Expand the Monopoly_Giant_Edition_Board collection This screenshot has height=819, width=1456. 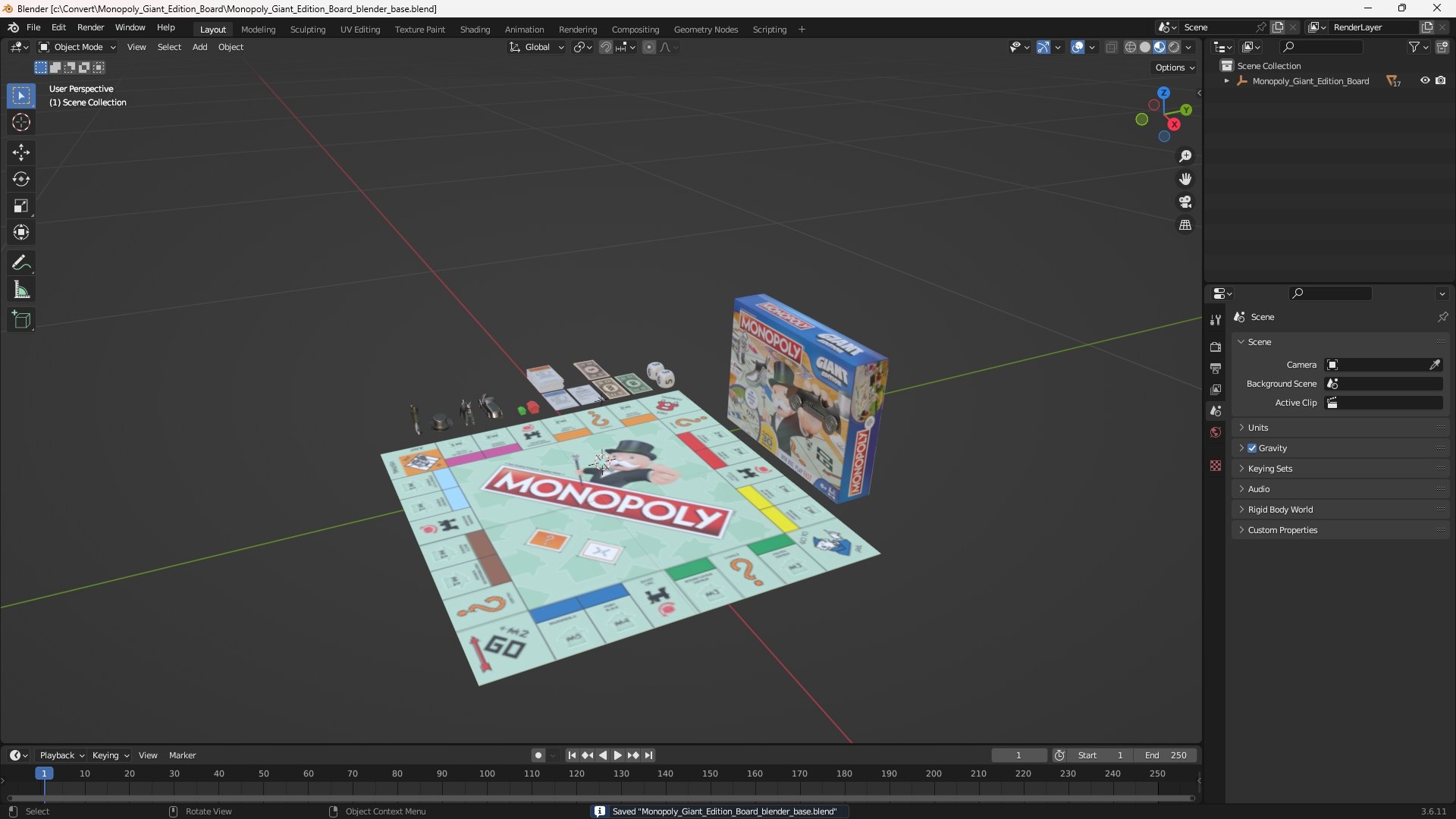(x=1226, y=81)
